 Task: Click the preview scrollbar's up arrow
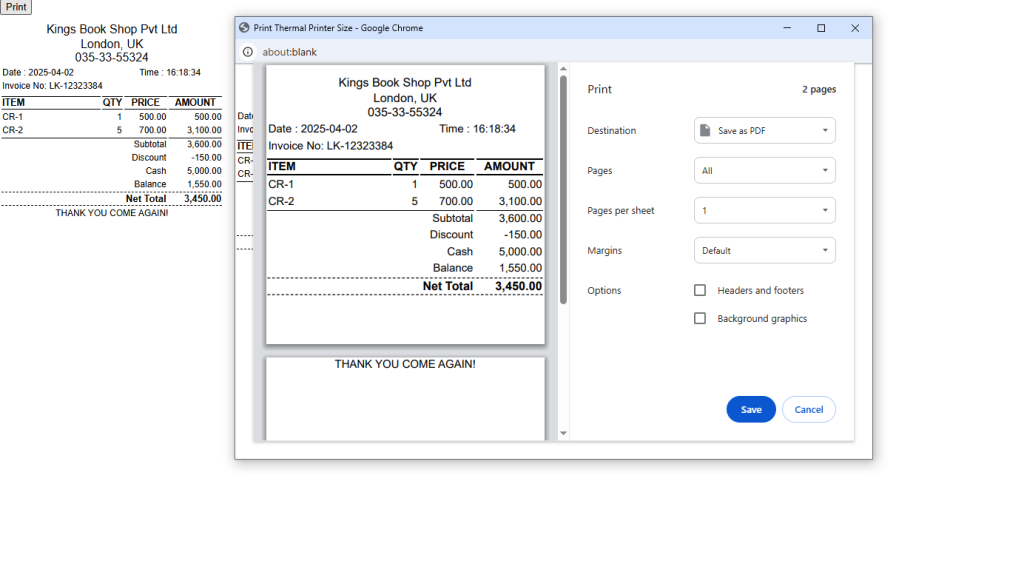563,69
